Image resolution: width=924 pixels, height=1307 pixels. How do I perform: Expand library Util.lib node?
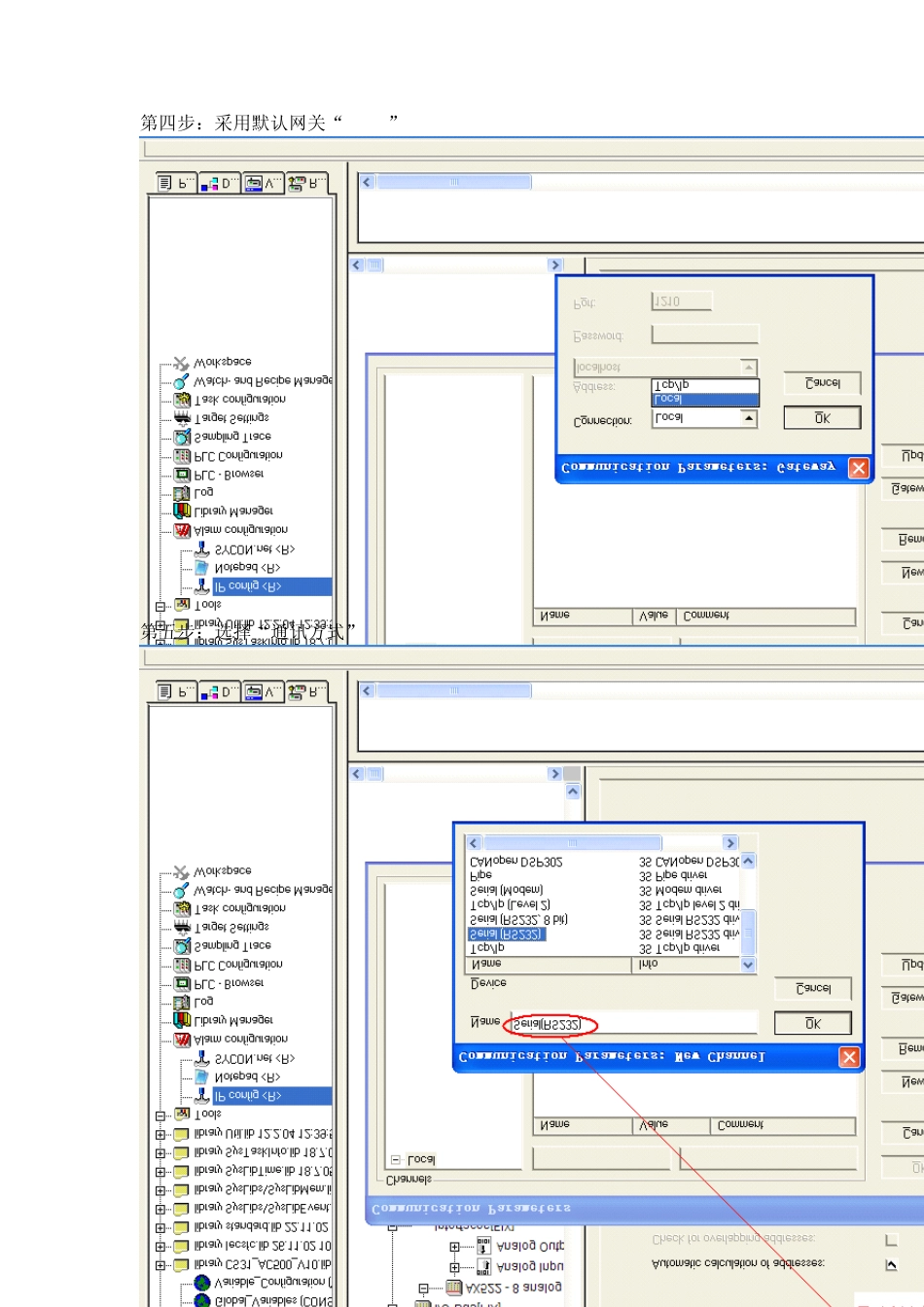click(x=161, y=1134)
